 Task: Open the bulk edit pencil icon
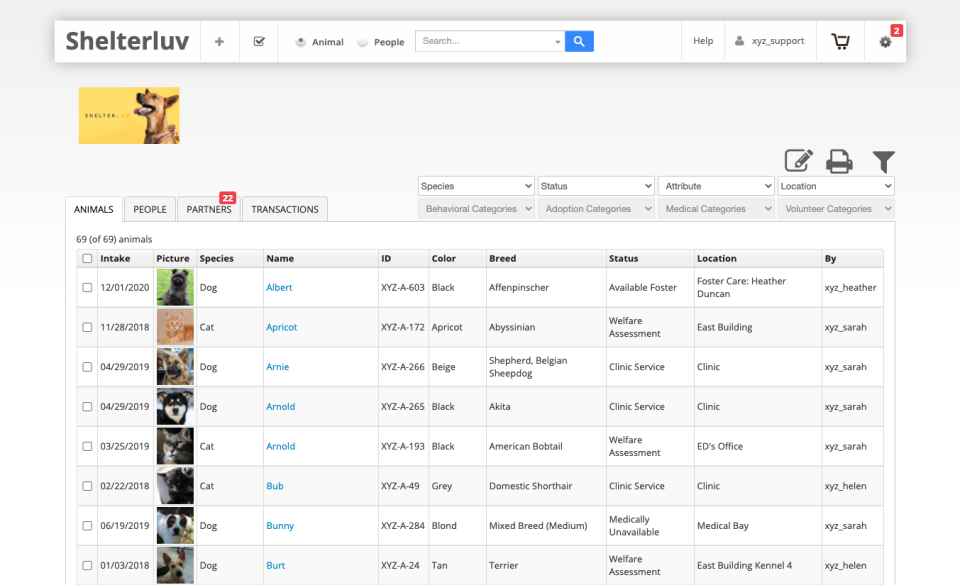(798, 161)
